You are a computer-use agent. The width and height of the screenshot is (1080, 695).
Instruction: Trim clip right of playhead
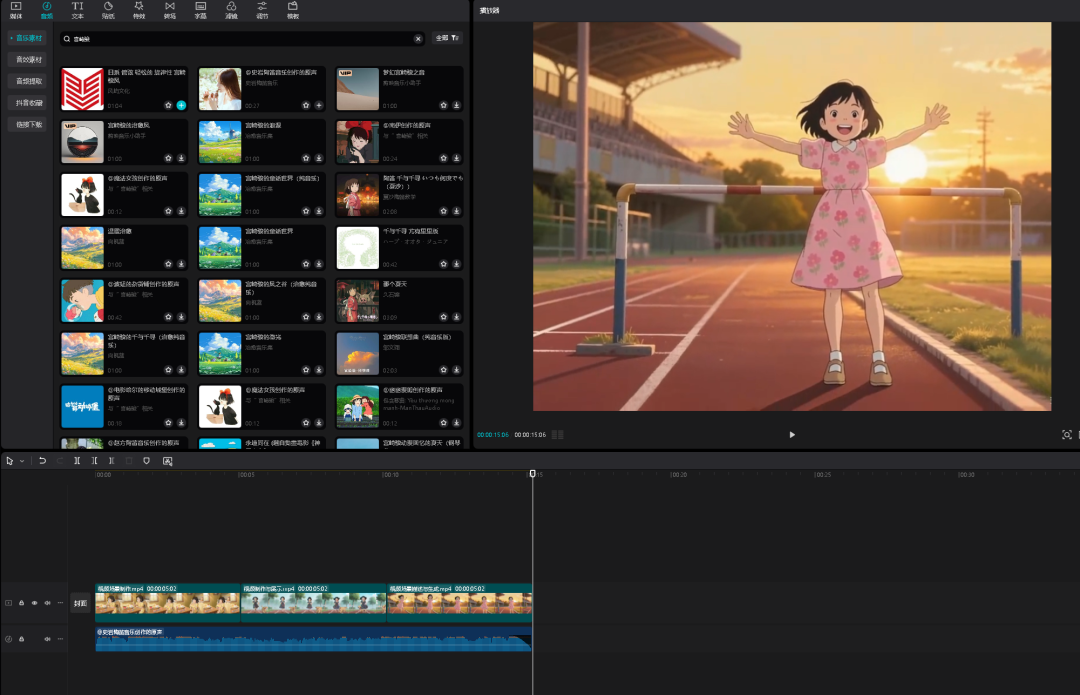tap(111, 461)
